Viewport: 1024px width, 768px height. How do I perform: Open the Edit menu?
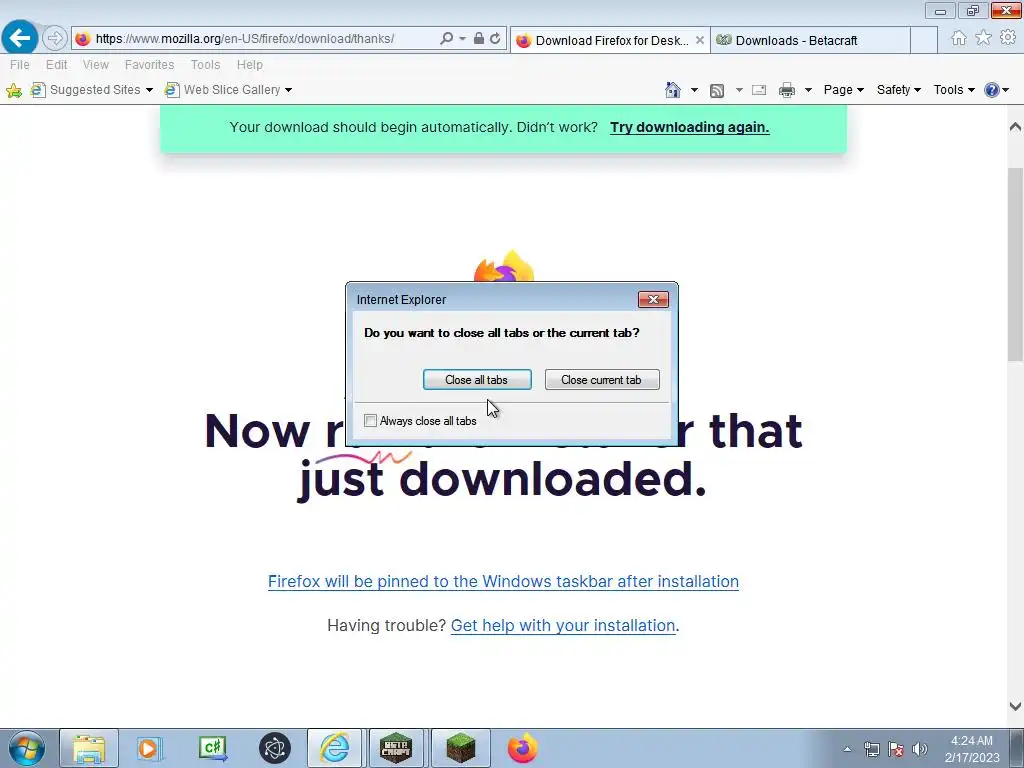[56, 65]
